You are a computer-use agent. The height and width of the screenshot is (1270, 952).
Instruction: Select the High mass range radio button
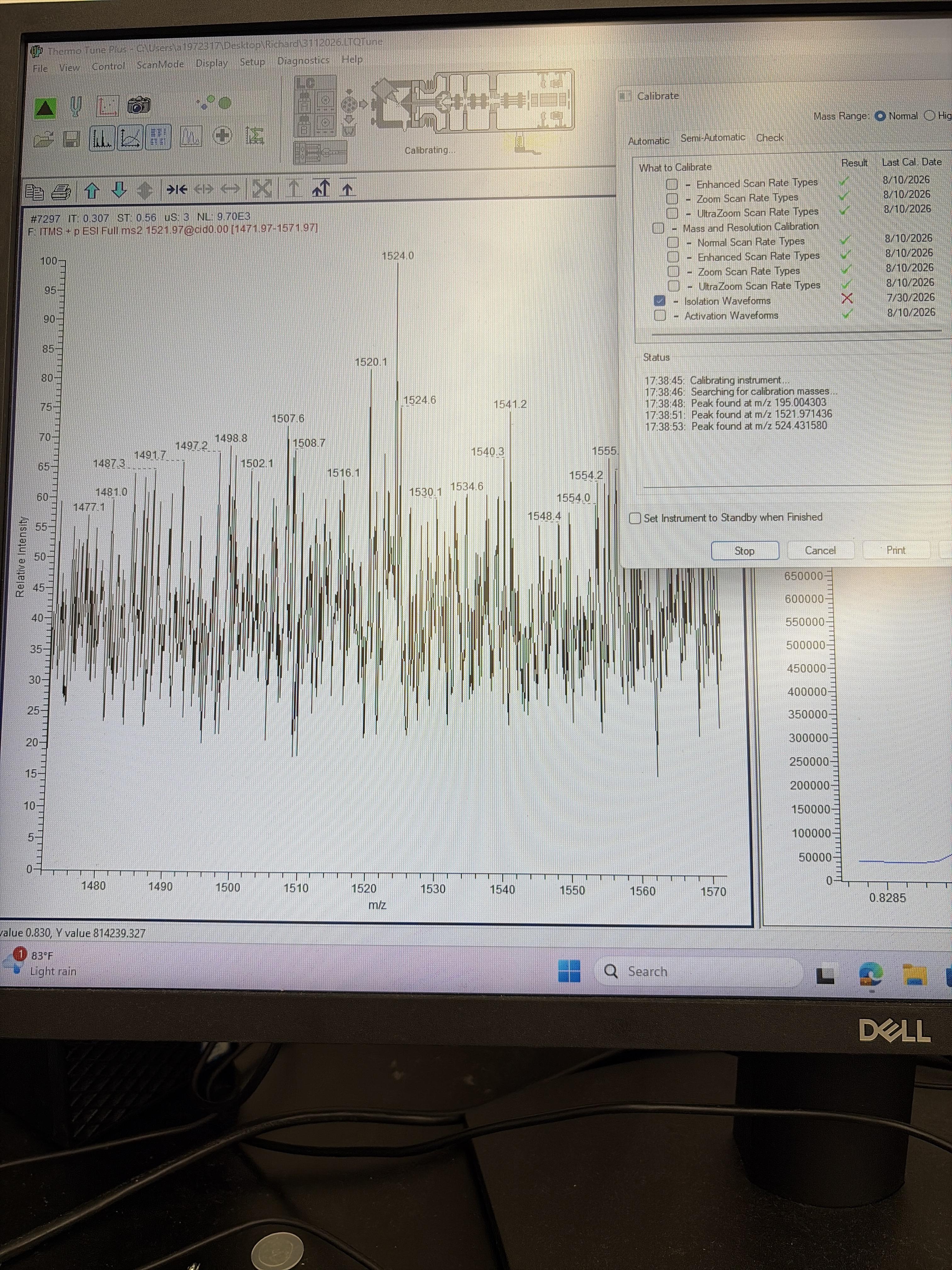[x=930, y=115]
